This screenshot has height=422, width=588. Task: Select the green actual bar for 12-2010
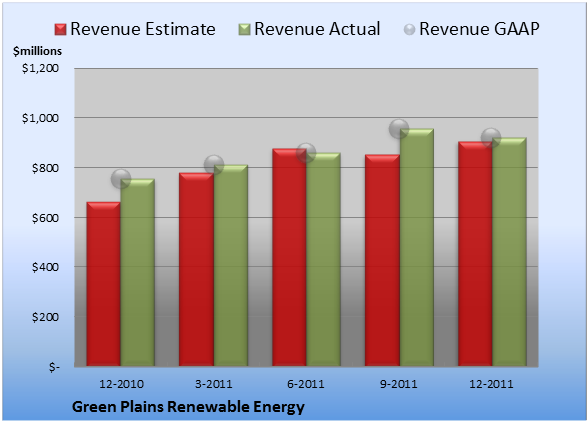138,272
